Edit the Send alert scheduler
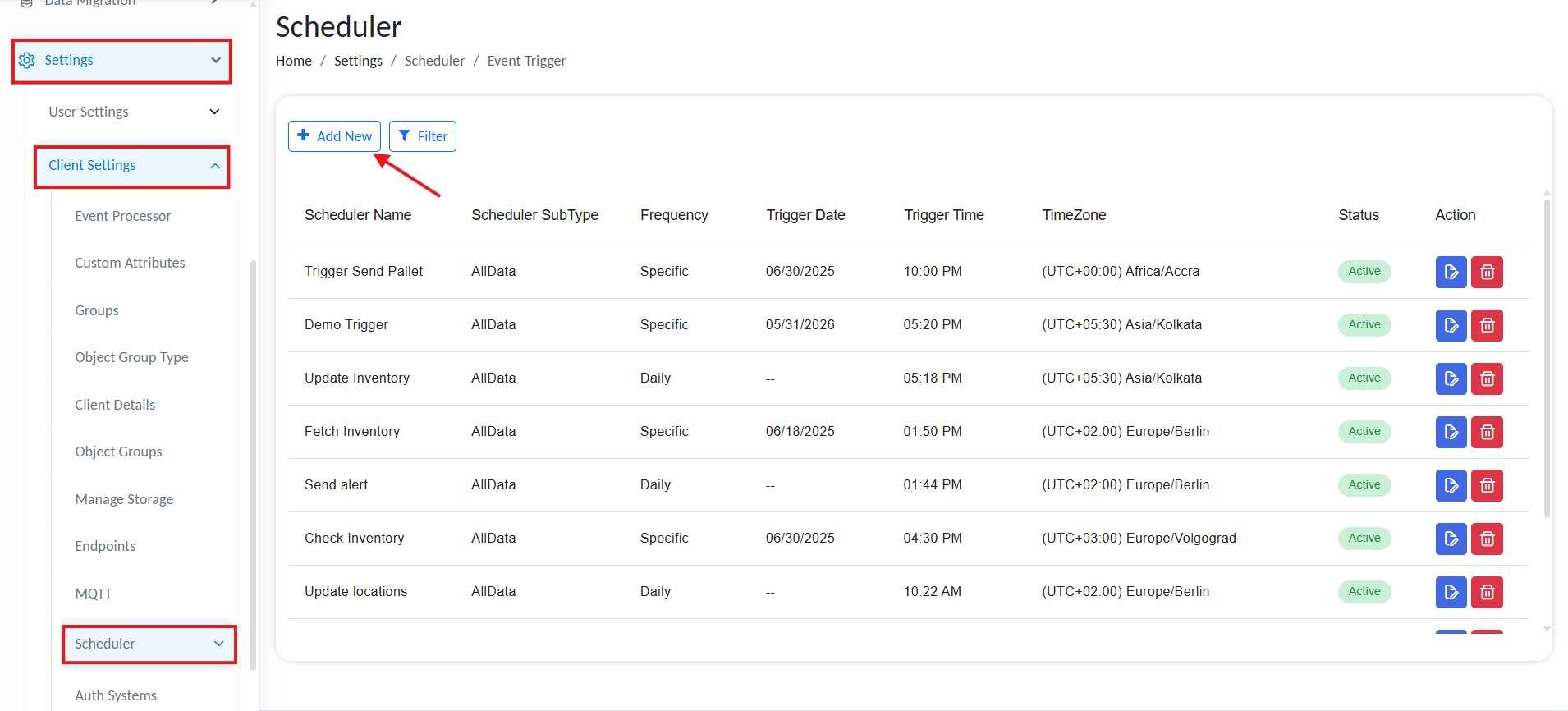Screen dimensions: 1568x711 (1451, 485)
